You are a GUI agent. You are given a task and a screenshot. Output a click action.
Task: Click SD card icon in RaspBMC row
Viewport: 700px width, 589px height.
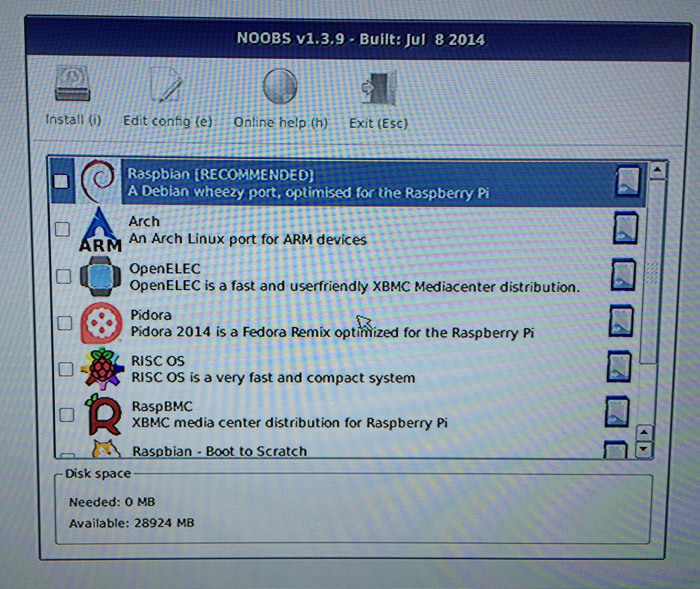tap(617, 412)
